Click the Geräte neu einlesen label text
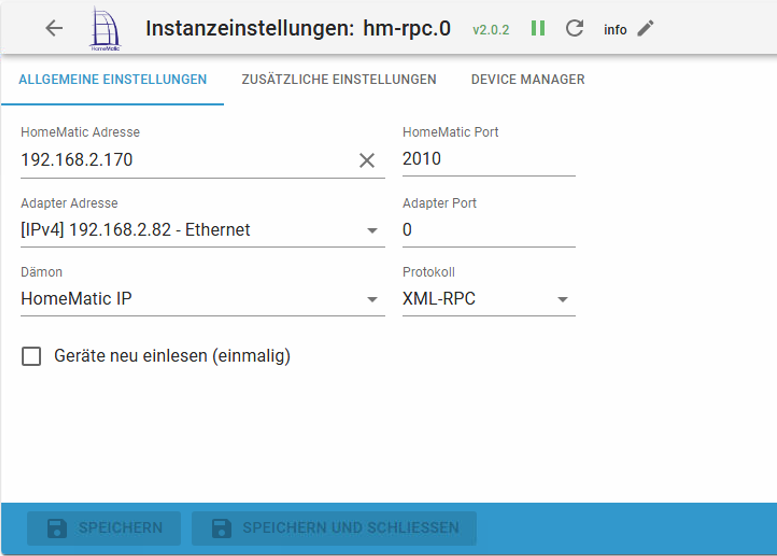 172,356
